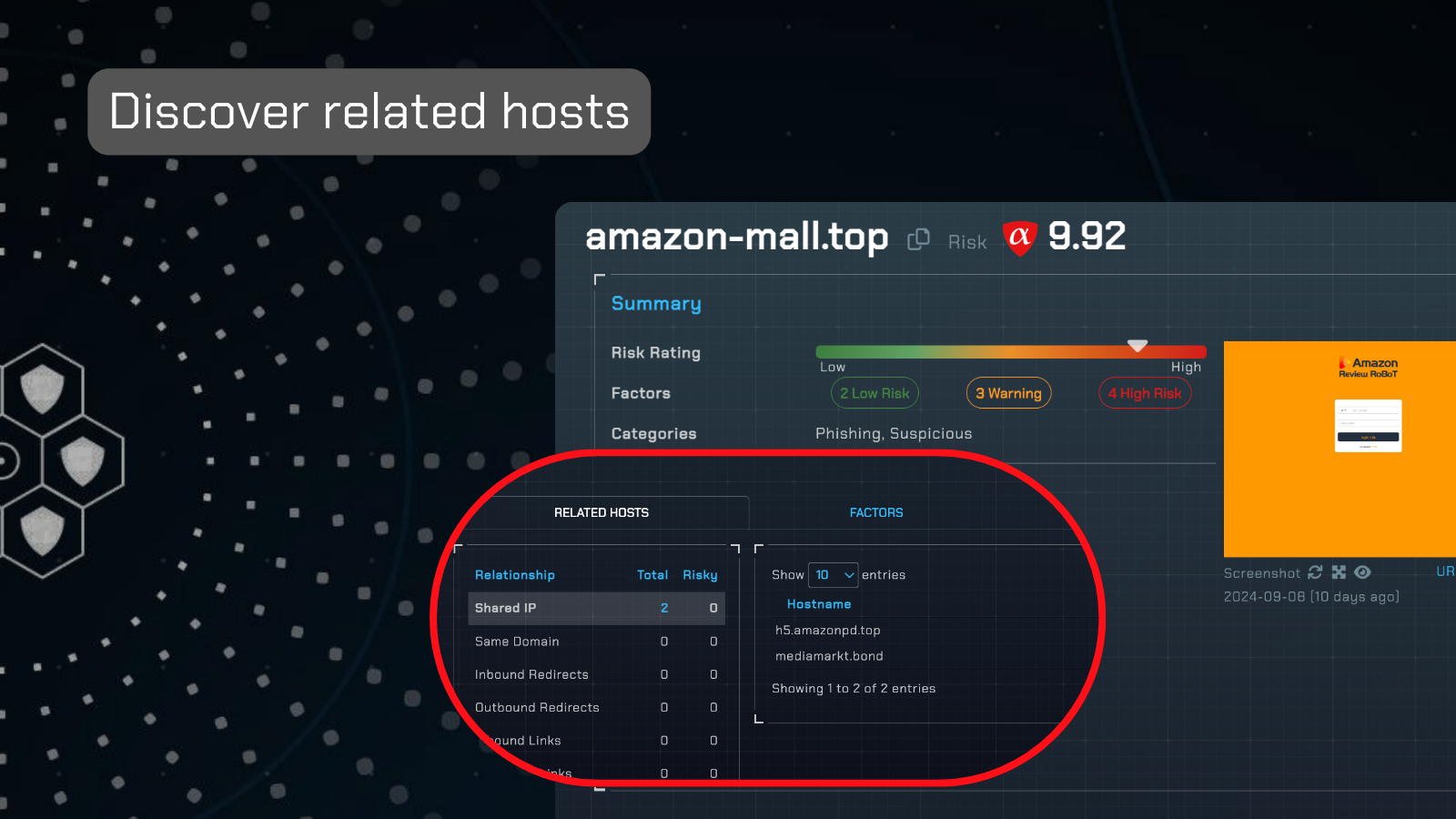Switch to the Related Hosts tab
The image size is (1456, 819).
coord(600,512)
